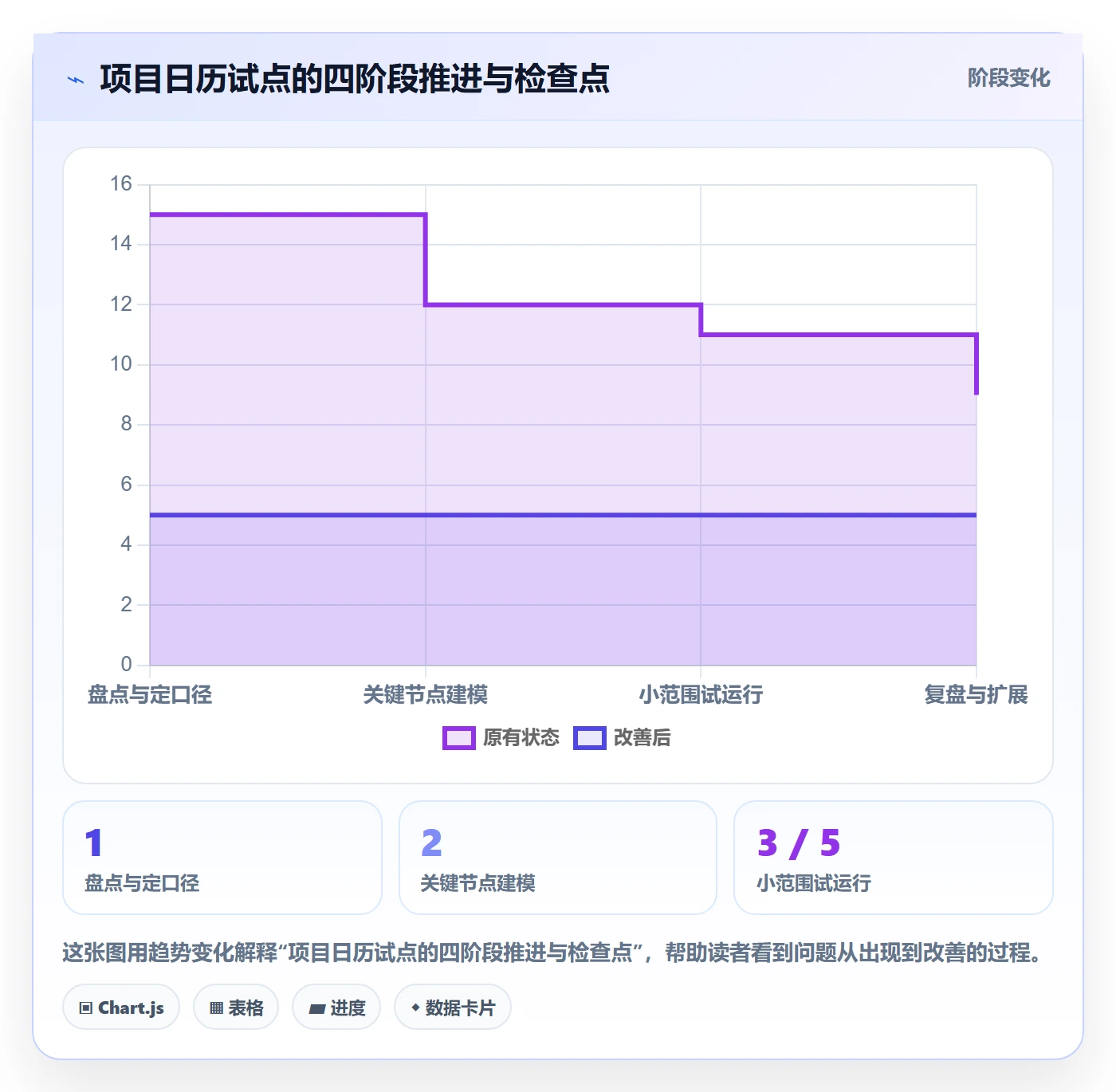Click the 原有状态 legend text
The height and width of the screenshot is (1092, 1116).
[x=521, y=738]
